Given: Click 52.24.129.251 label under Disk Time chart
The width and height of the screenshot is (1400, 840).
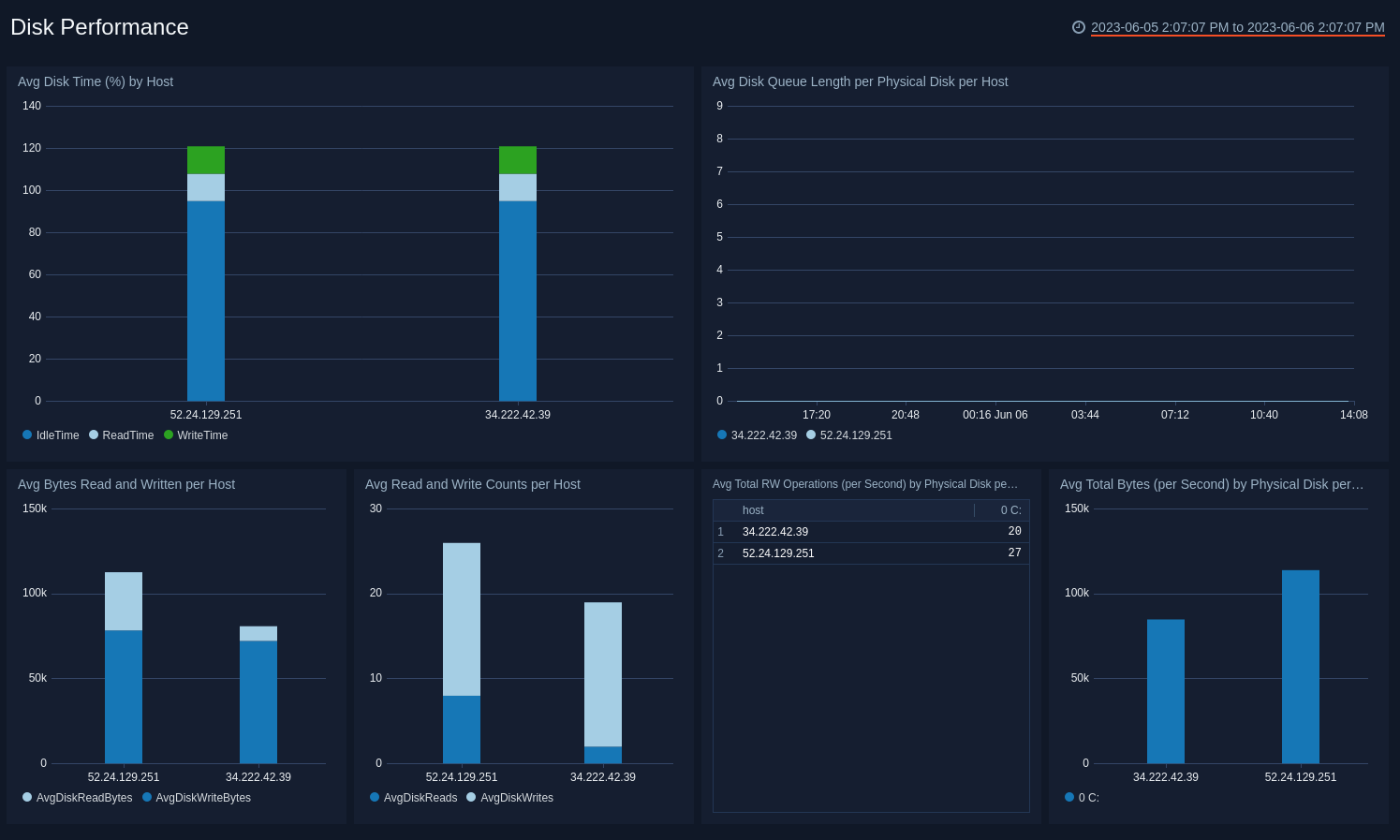Looking at the screenshot, I should click(206, 415).
